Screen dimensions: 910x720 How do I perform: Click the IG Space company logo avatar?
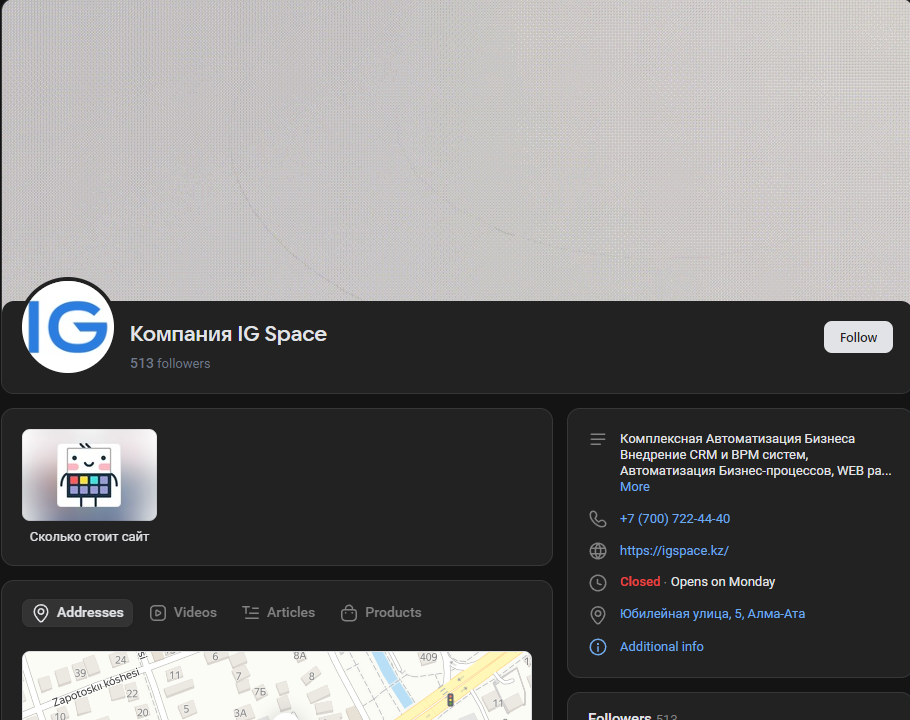[x=68, y=327]
